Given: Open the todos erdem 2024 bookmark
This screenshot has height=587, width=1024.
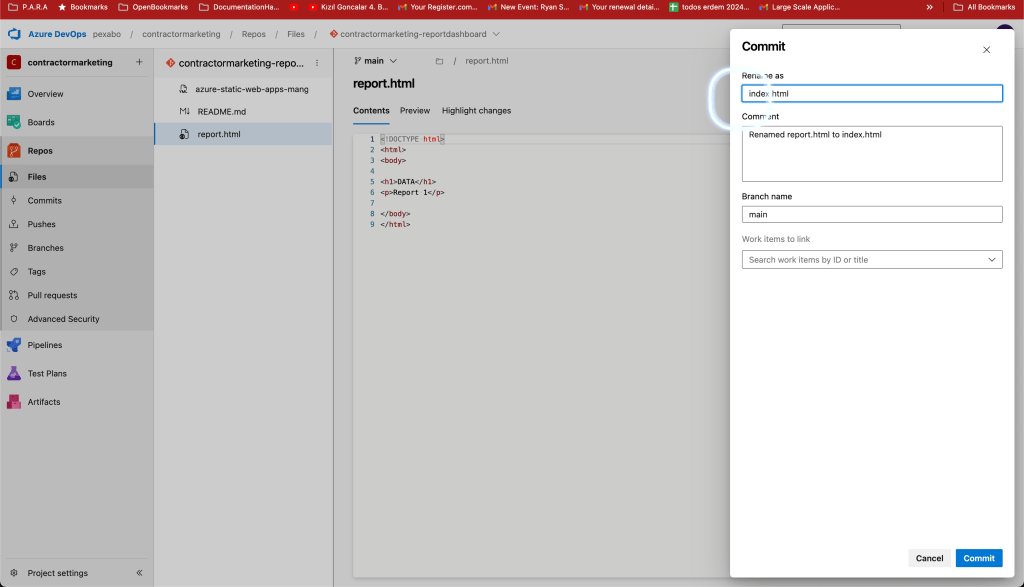Looking at the screenshot, I should (x=709, y=7).
